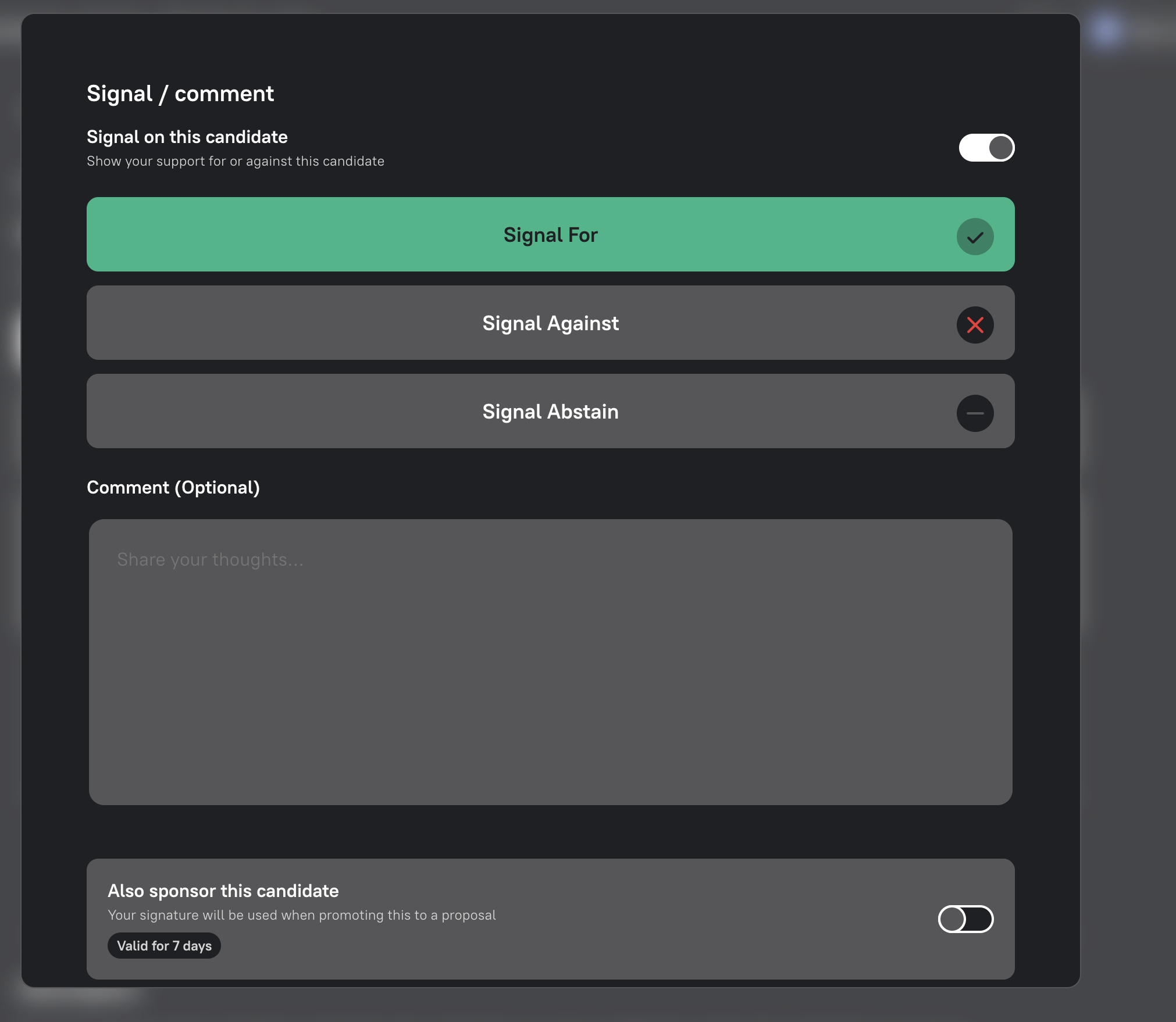The image size is (1176, 1022).
Task: Click the minus icon on Signal Abstain
Action: [x=975, y=413]
